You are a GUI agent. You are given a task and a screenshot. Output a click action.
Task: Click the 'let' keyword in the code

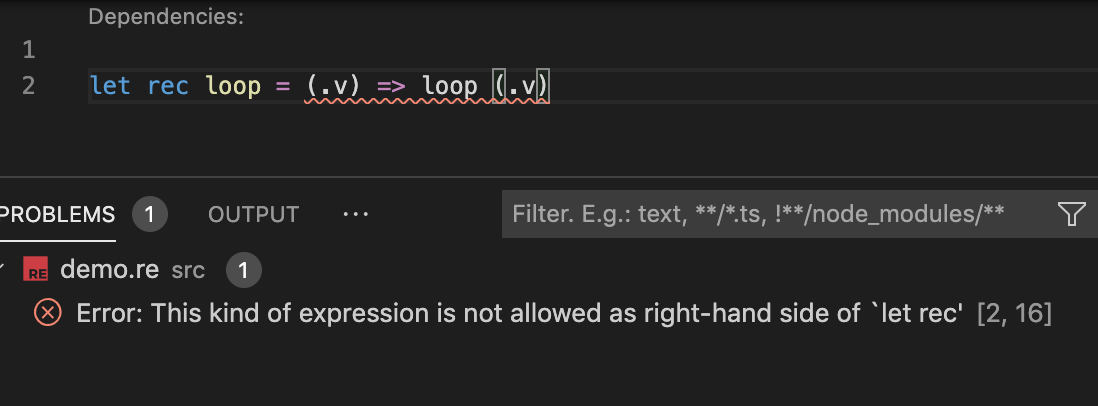[x=110, y=86]
